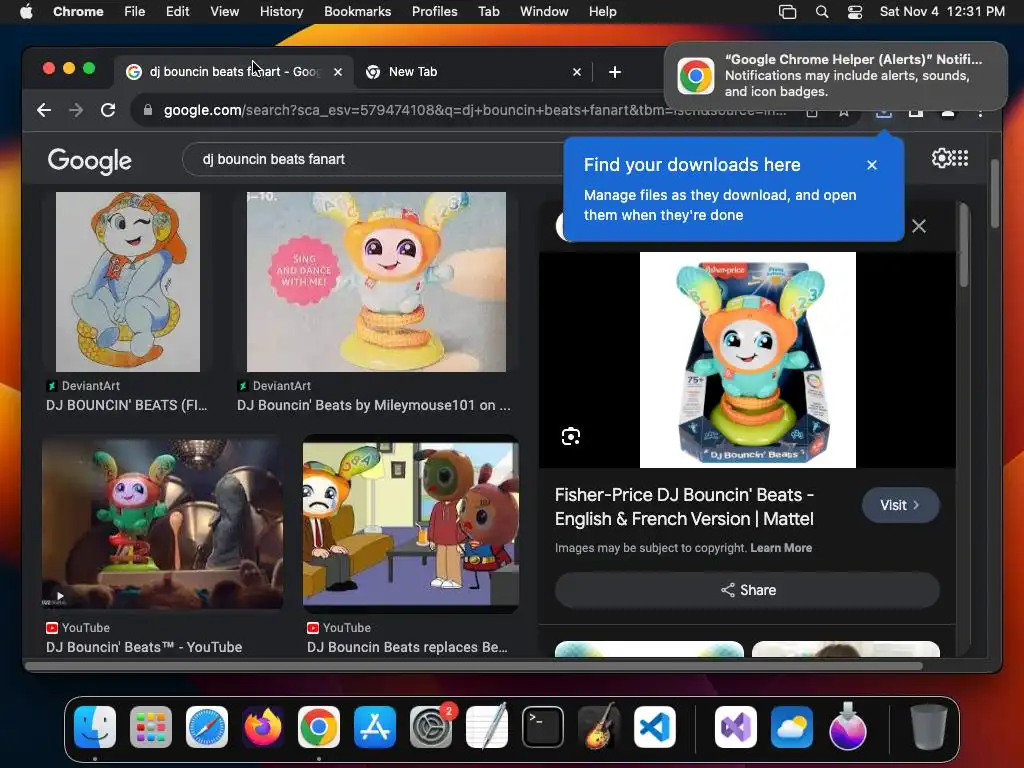The height and width of the screenshot is (768, 1024).
Task: Open purple Visual Studio from the dock
Action: click(736, 727)
